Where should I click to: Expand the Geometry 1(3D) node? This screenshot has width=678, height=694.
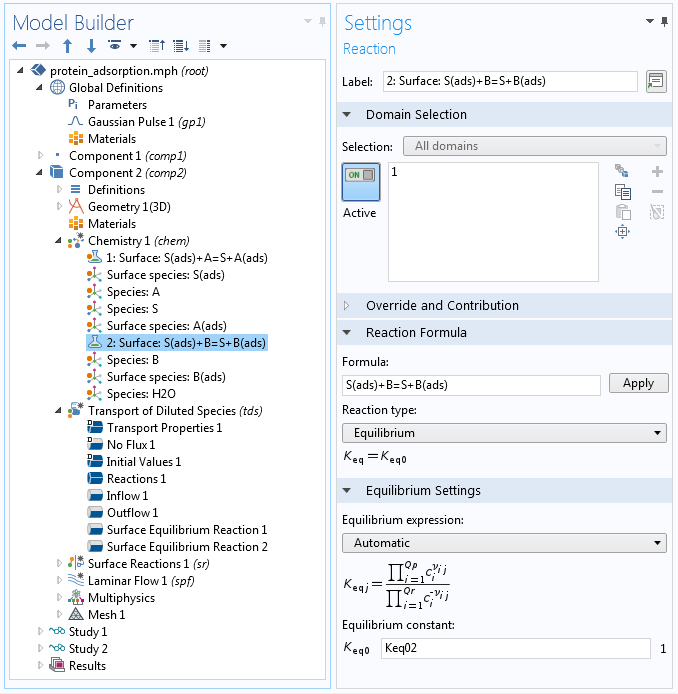pyautogui.click(x=59, y=206)
